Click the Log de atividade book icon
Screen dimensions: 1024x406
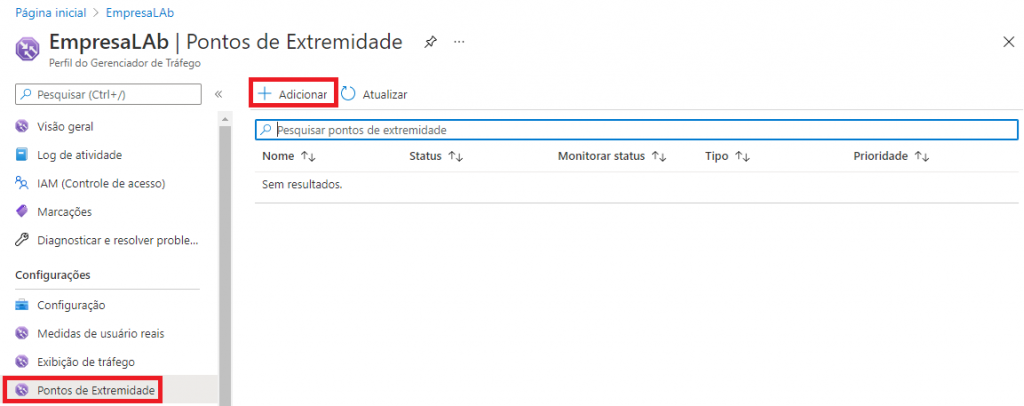coord(22,155)
